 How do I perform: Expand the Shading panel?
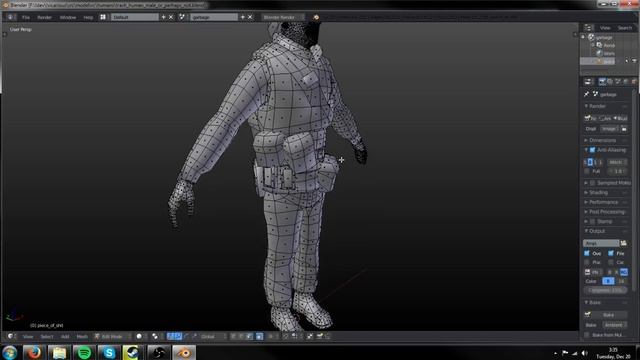click(597, 193)
